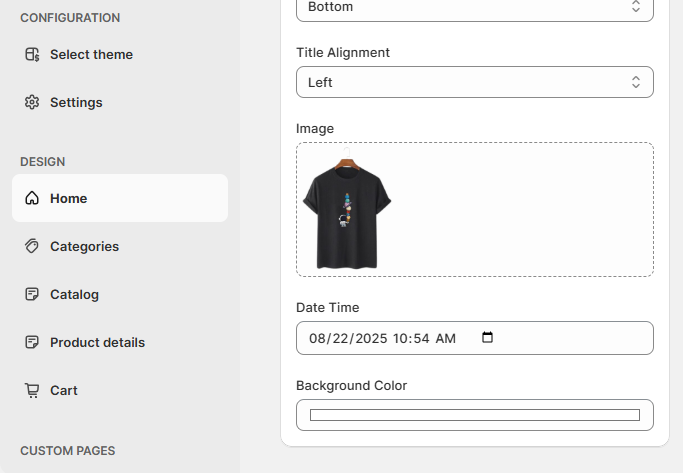This screenshot has width=683, height=473.
Task: Click the Cart shopping icon
Action: pyautogui.click(x=32, y=390)
